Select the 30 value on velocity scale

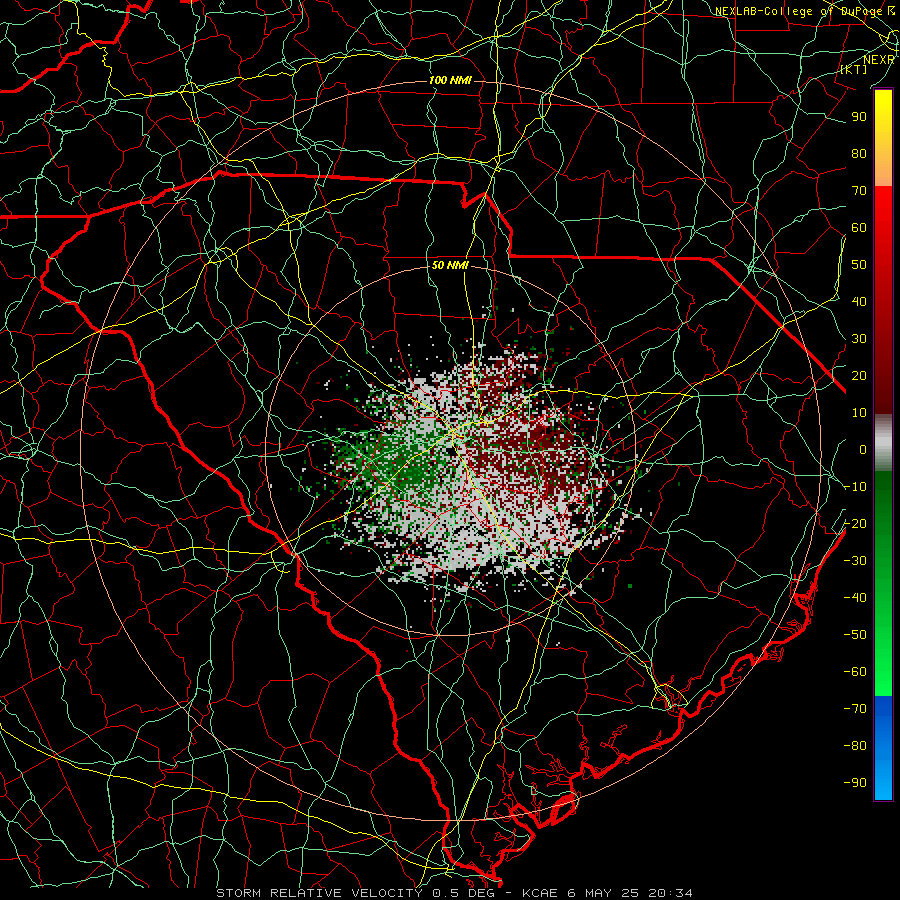pyautogui.click(x=859, y=339)
